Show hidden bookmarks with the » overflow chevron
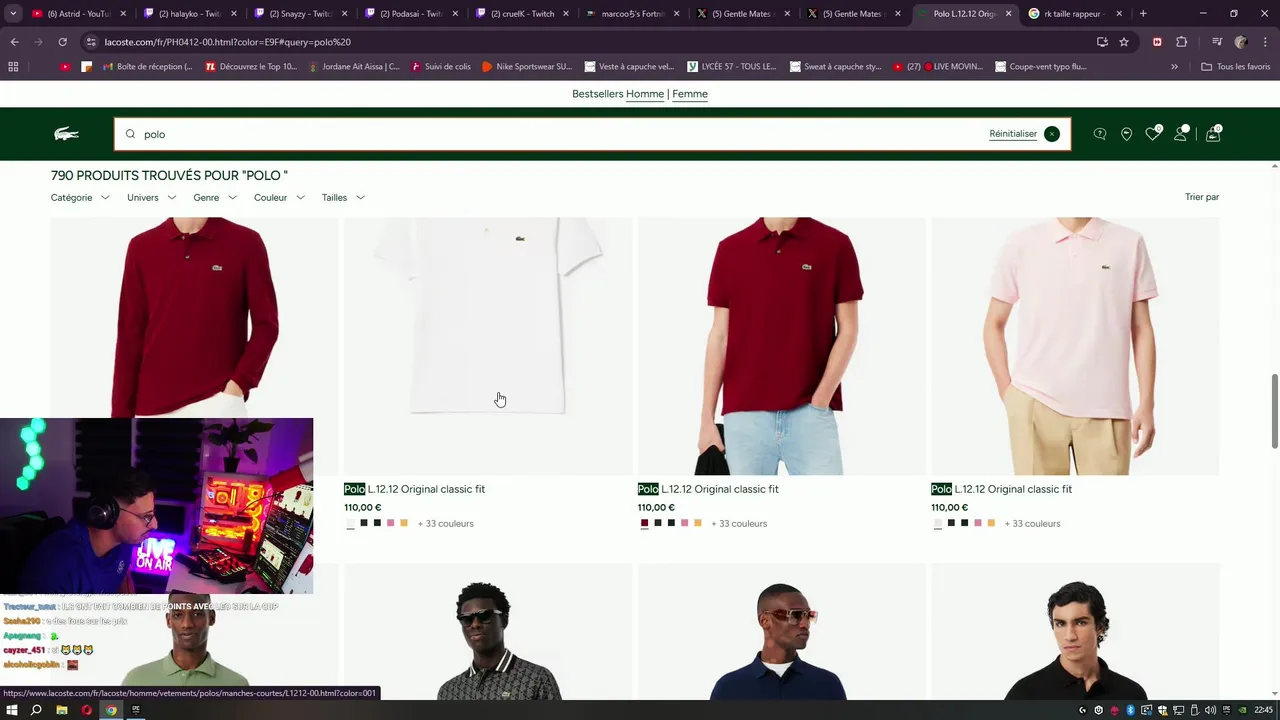This screenshot has width=1280, height=720. click(x=1174, y=67)
